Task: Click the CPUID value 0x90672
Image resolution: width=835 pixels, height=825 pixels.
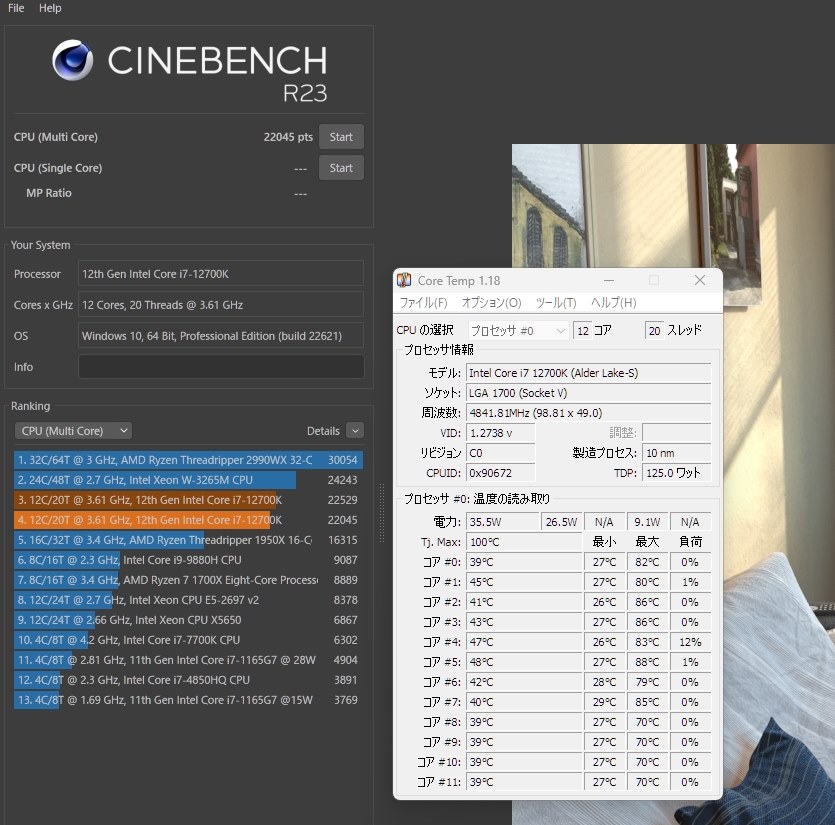Action: tap(501, 473)
